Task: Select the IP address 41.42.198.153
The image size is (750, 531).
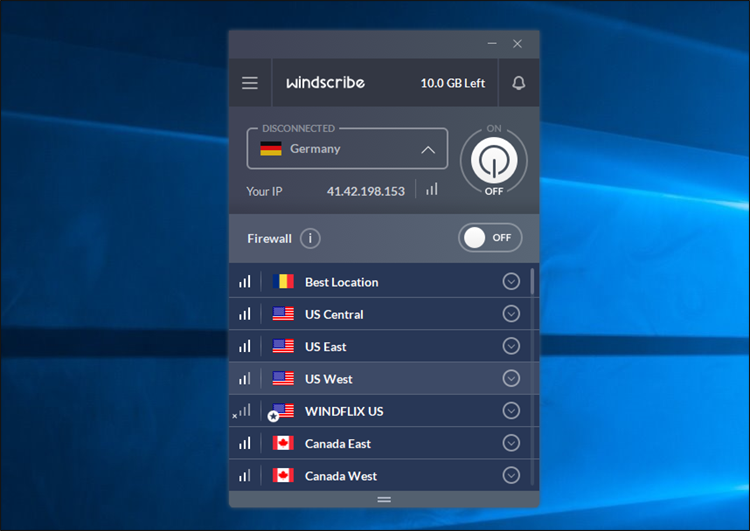Action: click(x=365, y=191)
